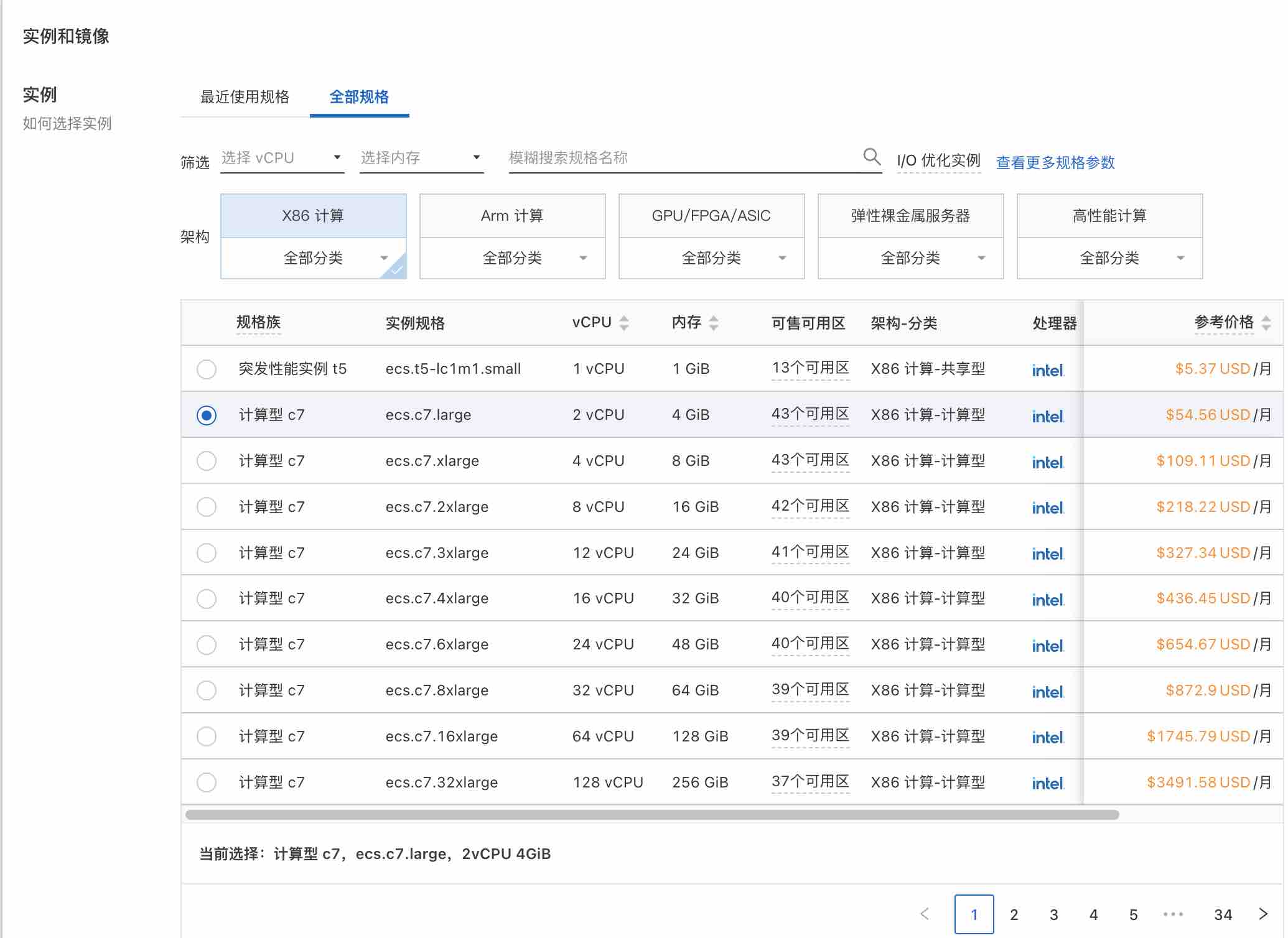Open the 选择内存 filter dropdown

click(x=422, y=158)
